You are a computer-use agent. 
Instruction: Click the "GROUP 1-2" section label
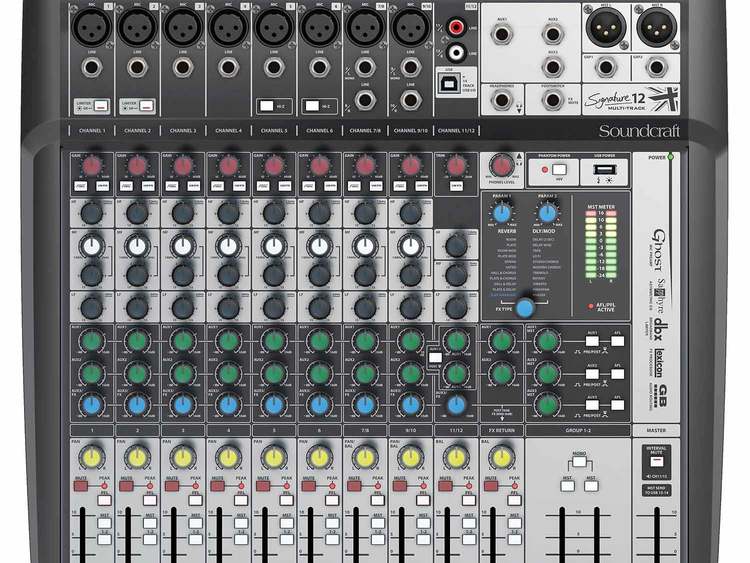tap(578, 431)
